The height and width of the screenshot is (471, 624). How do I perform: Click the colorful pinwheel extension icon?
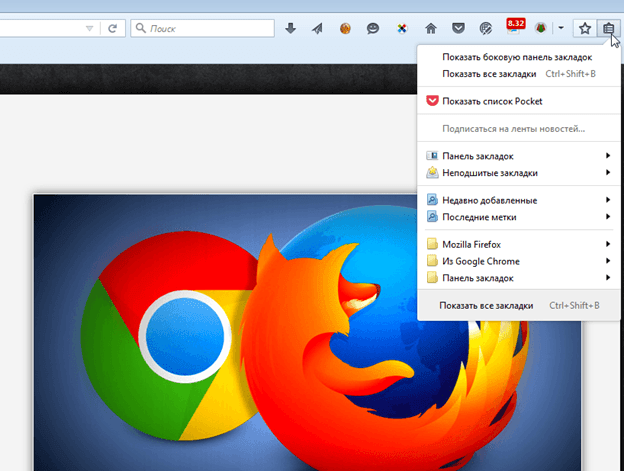pos(402,28)
